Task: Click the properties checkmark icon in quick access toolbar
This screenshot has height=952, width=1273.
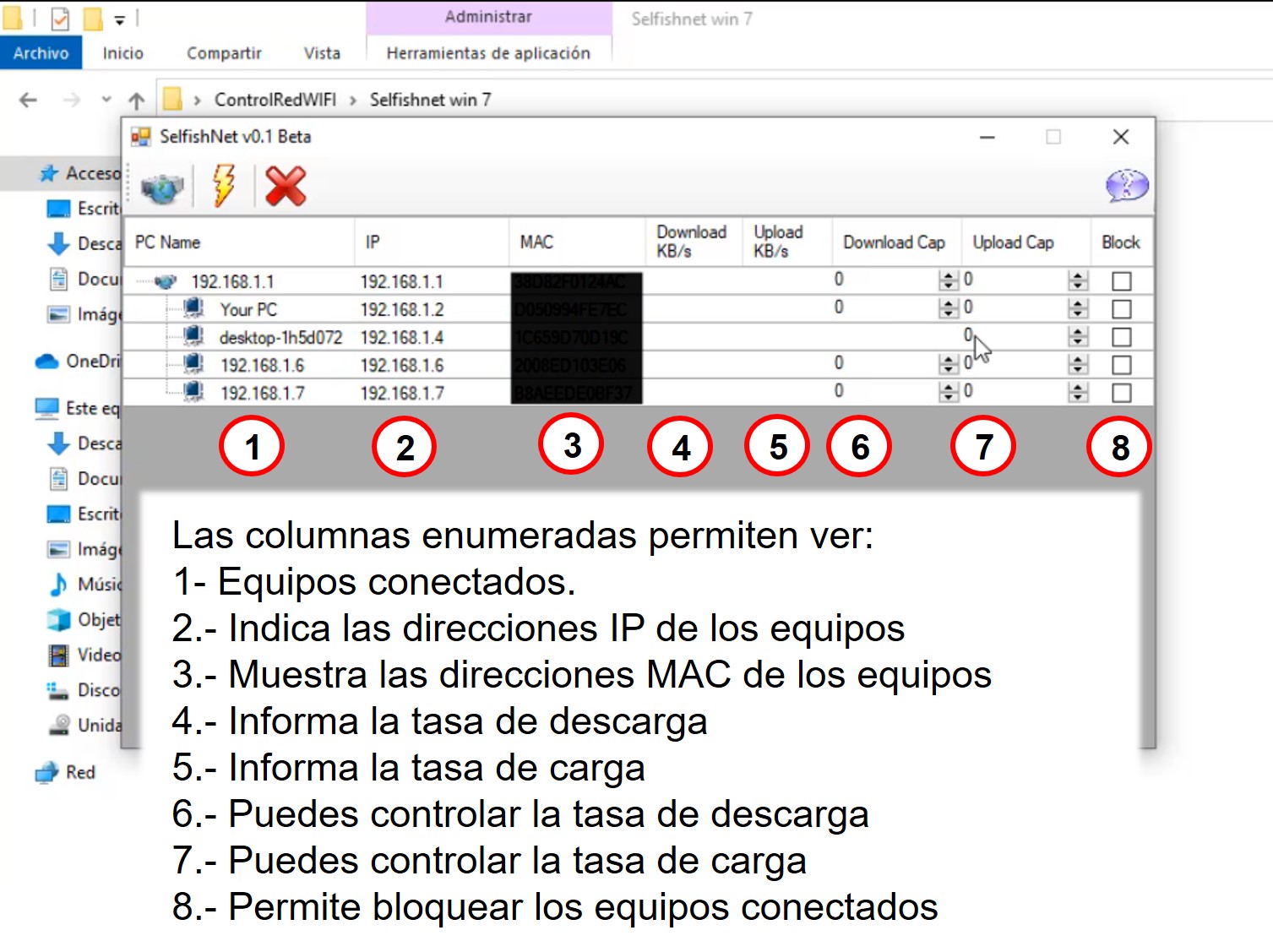Action: pos(60,19)
